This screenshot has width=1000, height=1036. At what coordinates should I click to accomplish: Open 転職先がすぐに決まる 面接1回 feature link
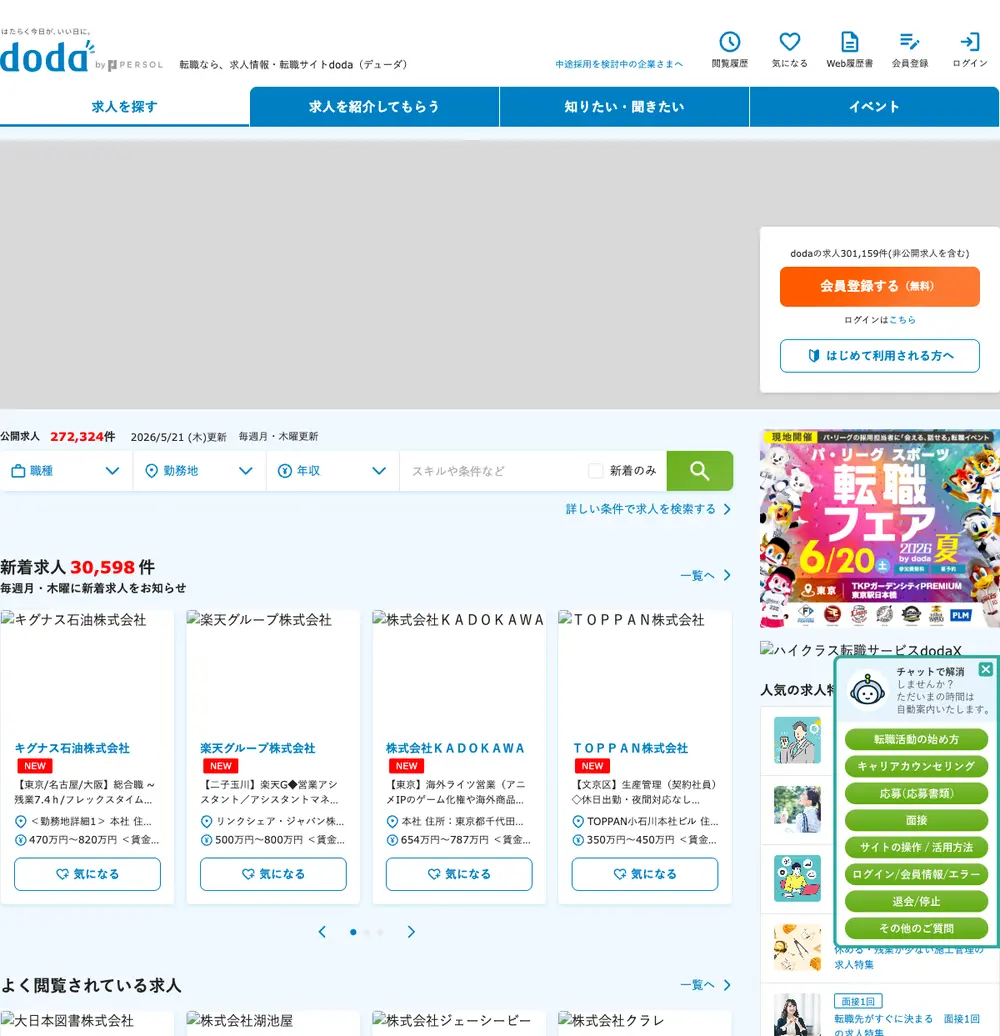click(907, 1025)
